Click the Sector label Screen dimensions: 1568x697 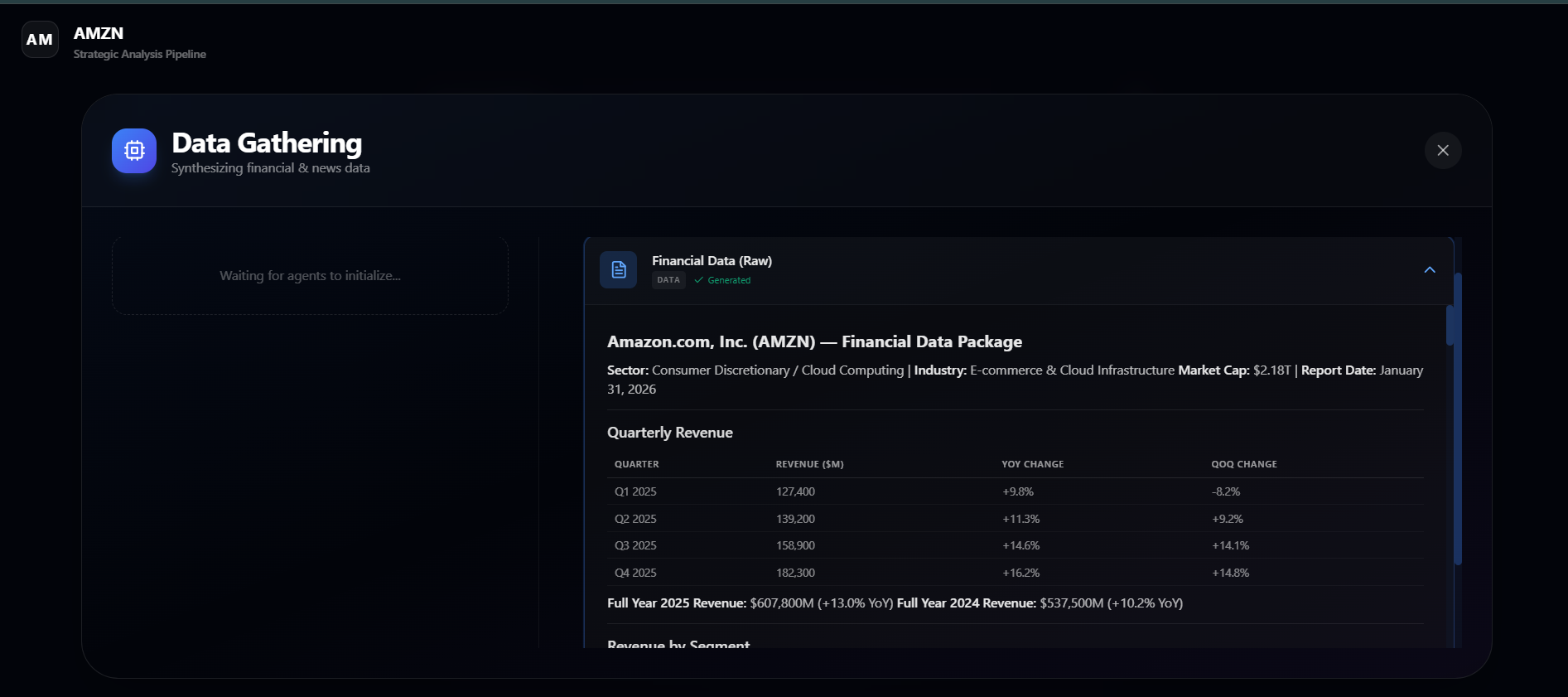[x=628, y=370]
